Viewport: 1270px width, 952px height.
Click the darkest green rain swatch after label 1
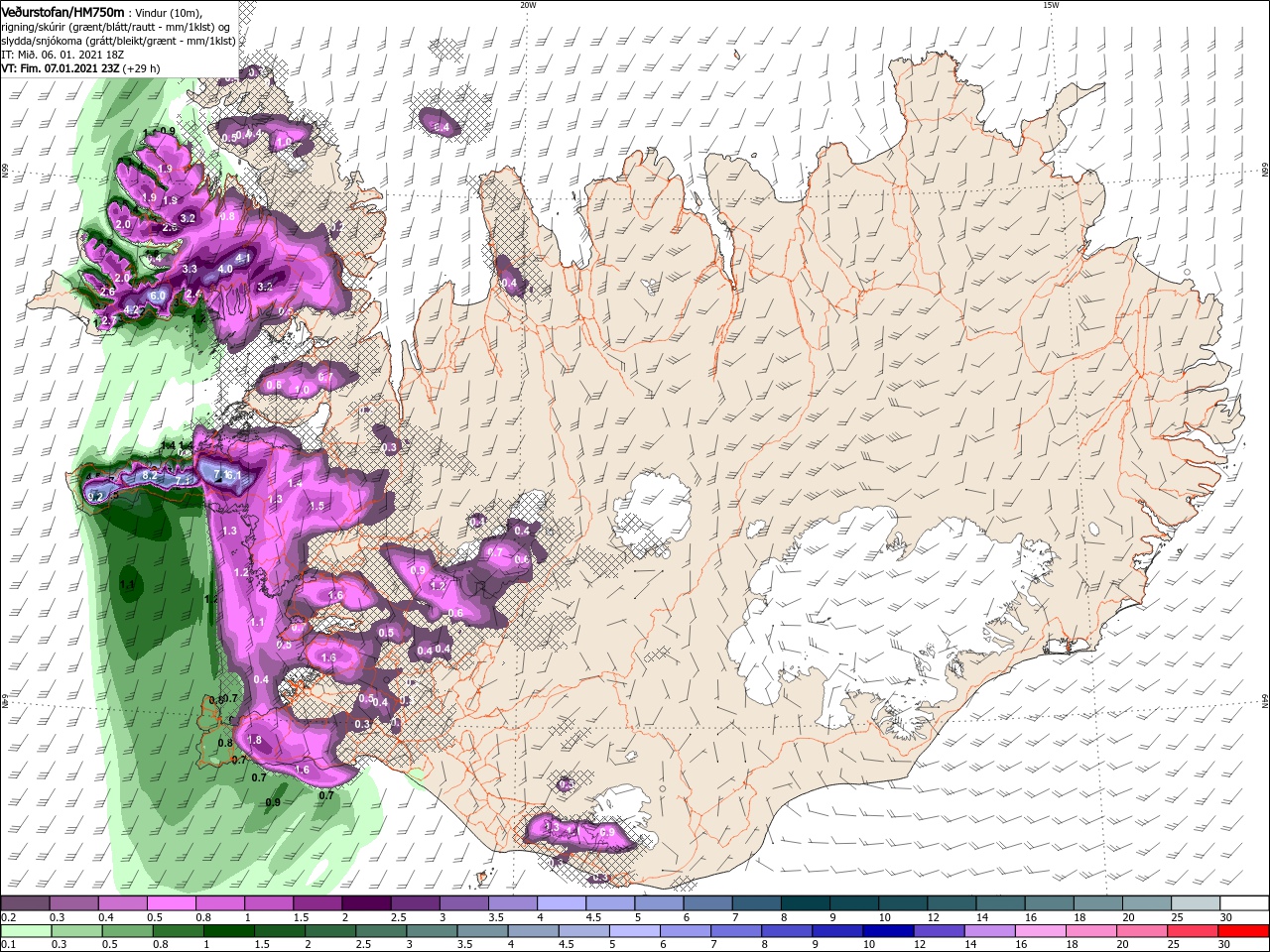pos(228,931)
